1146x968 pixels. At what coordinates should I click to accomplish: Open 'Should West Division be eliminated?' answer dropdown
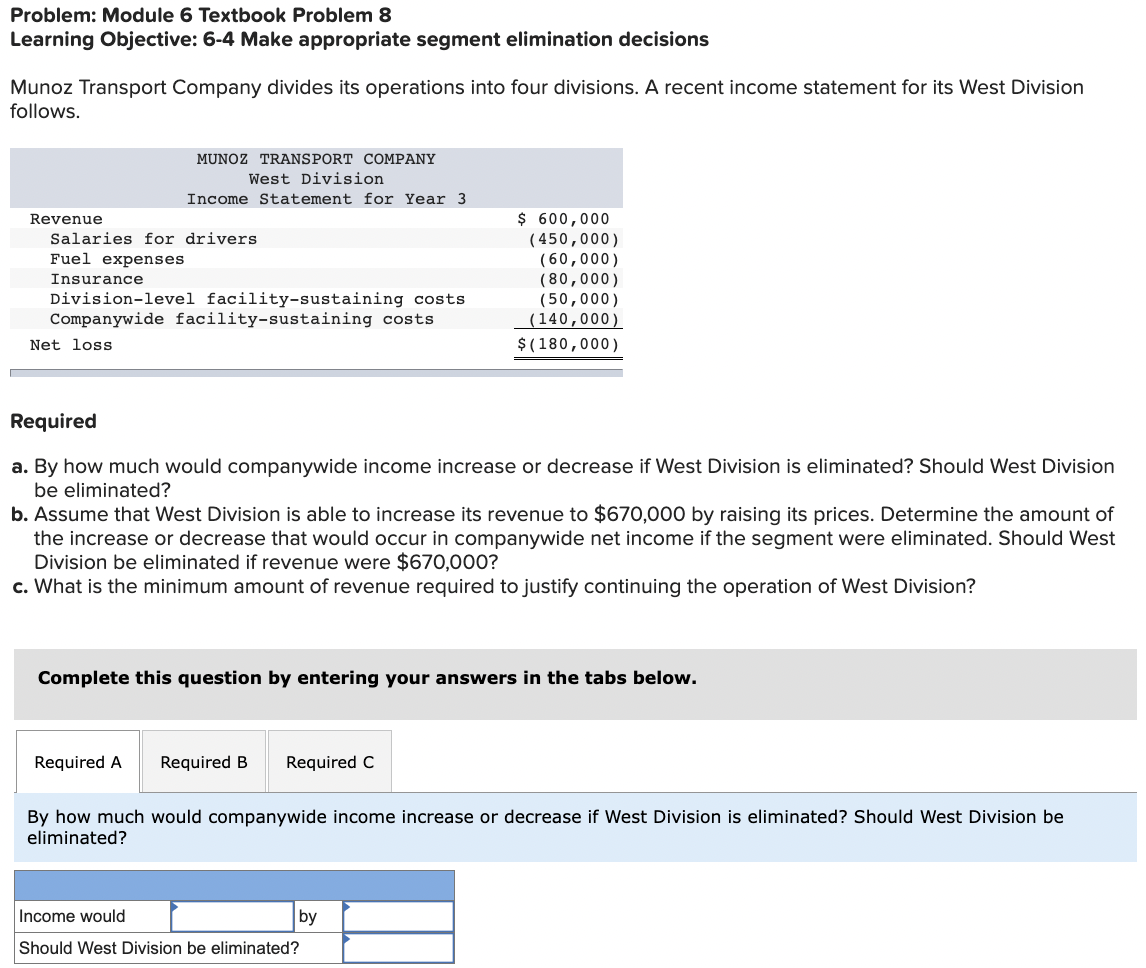pos(398,948)
